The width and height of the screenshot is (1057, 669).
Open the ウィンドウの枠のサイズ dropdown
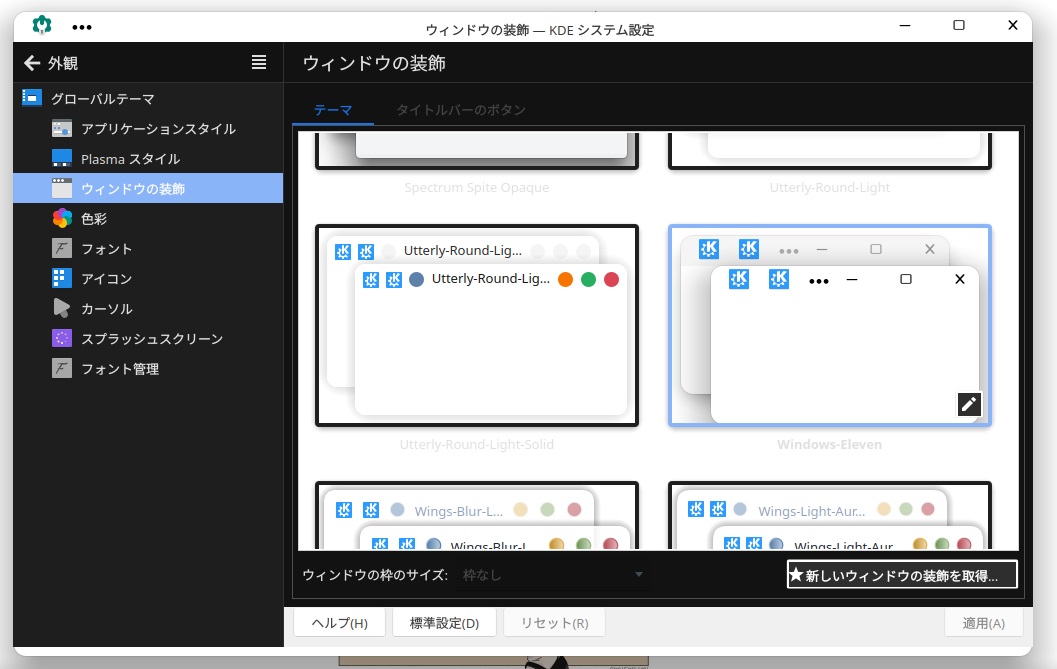tap(553, 575)
